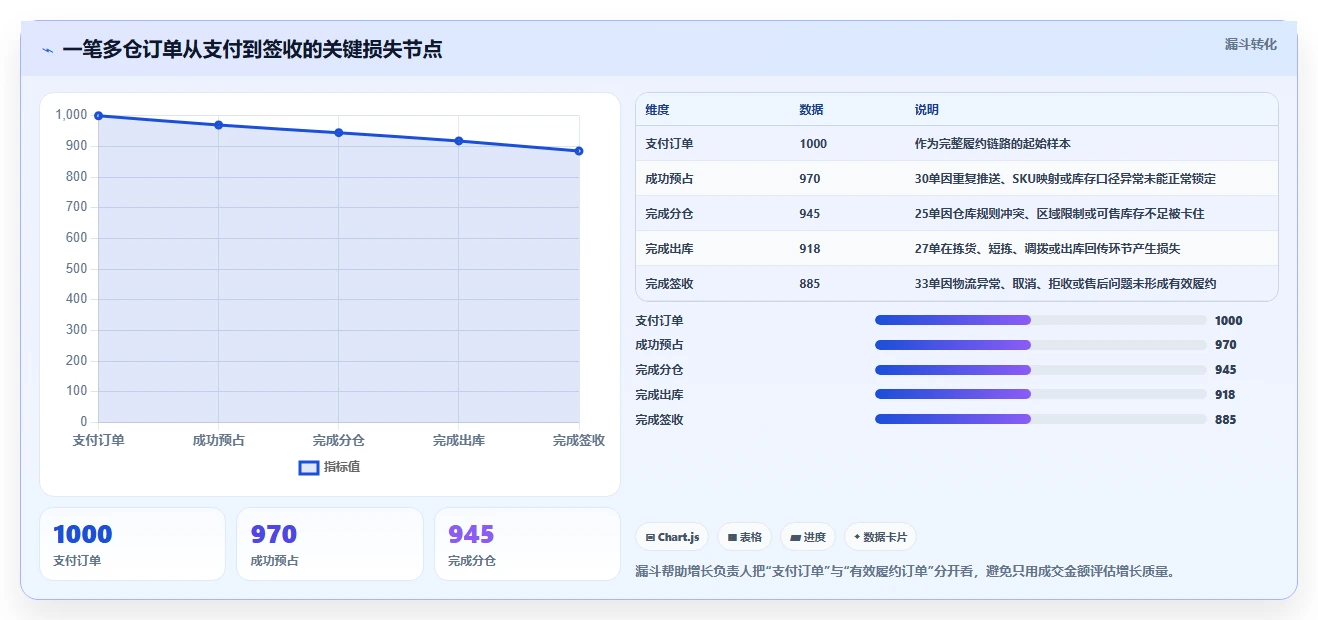This screenshot has width=1318, height=620.
Task: Click the 918 value in table
Action: point(810,249)
